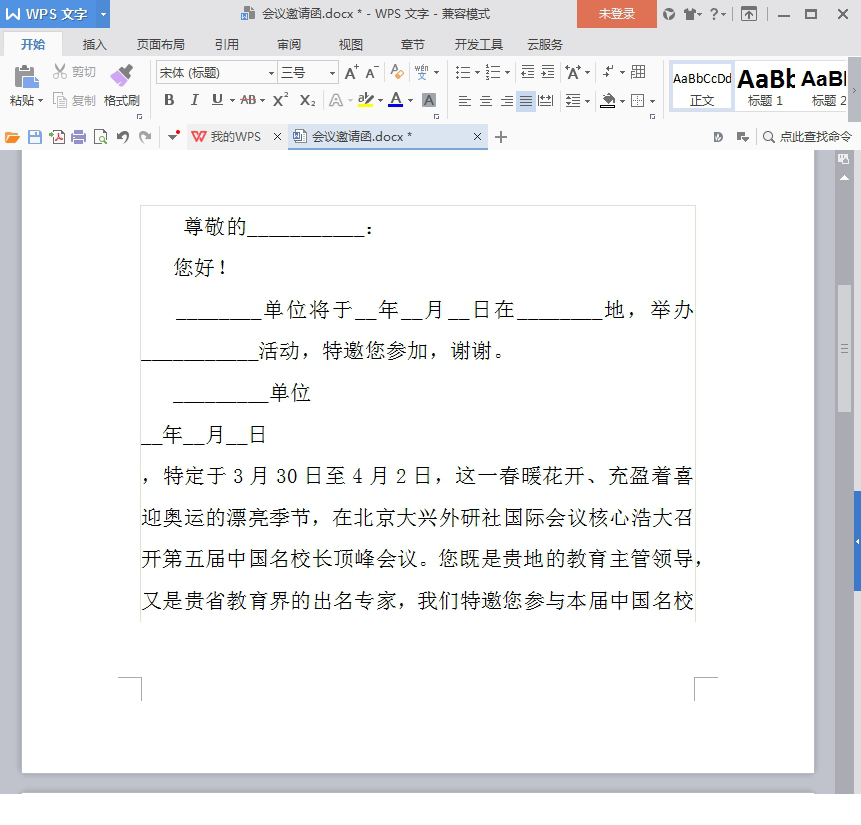The width and height of the screenshot is (861, 825).
Task: Undo last action arrow icon
Action: pyautogui.click(x=123, y=137)
